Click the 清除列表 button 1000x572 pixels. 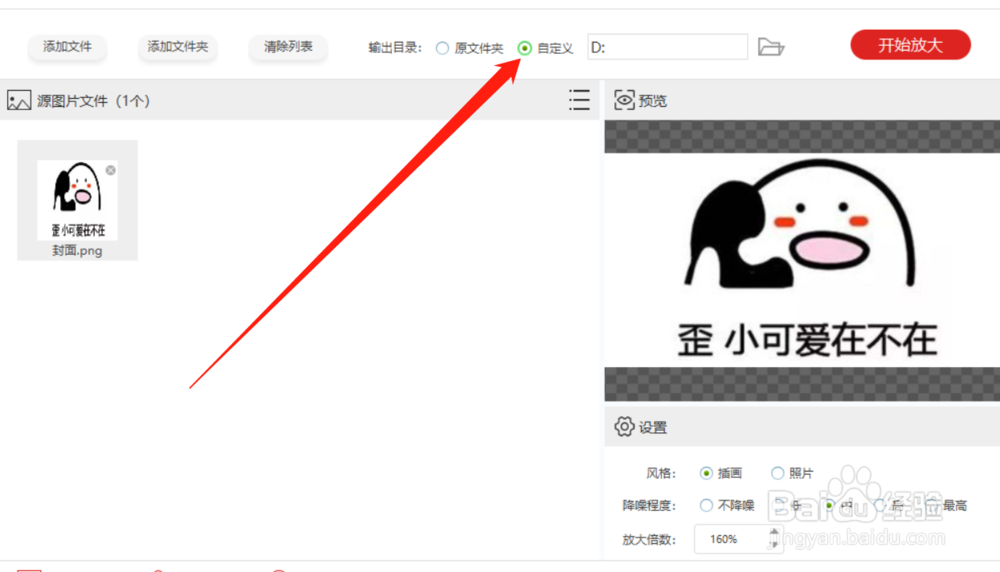288,47
